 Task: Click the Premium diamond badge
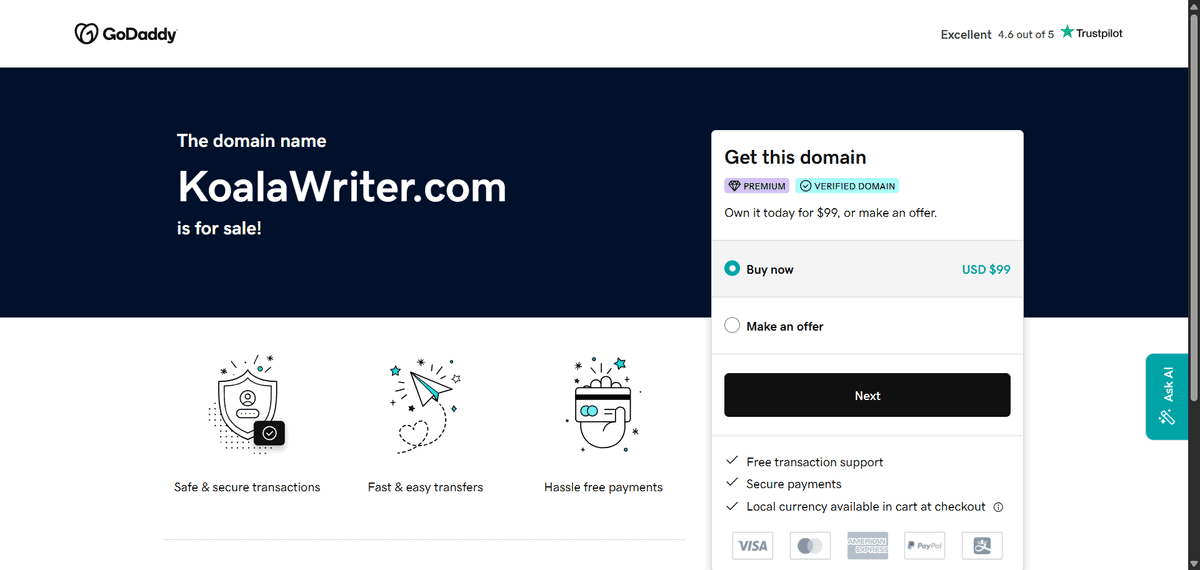(x=757, y=186)
